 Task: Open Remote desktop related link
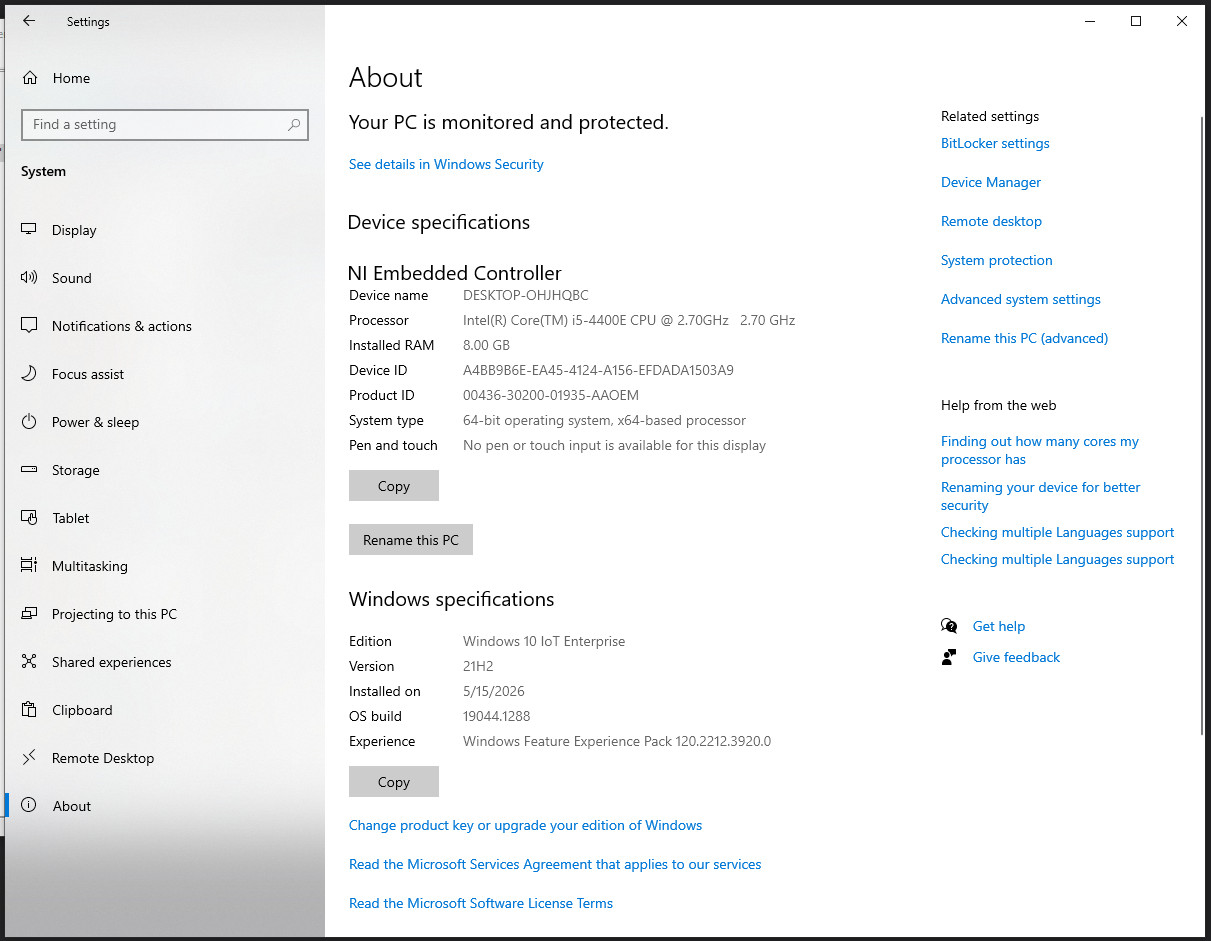point(991,221)
